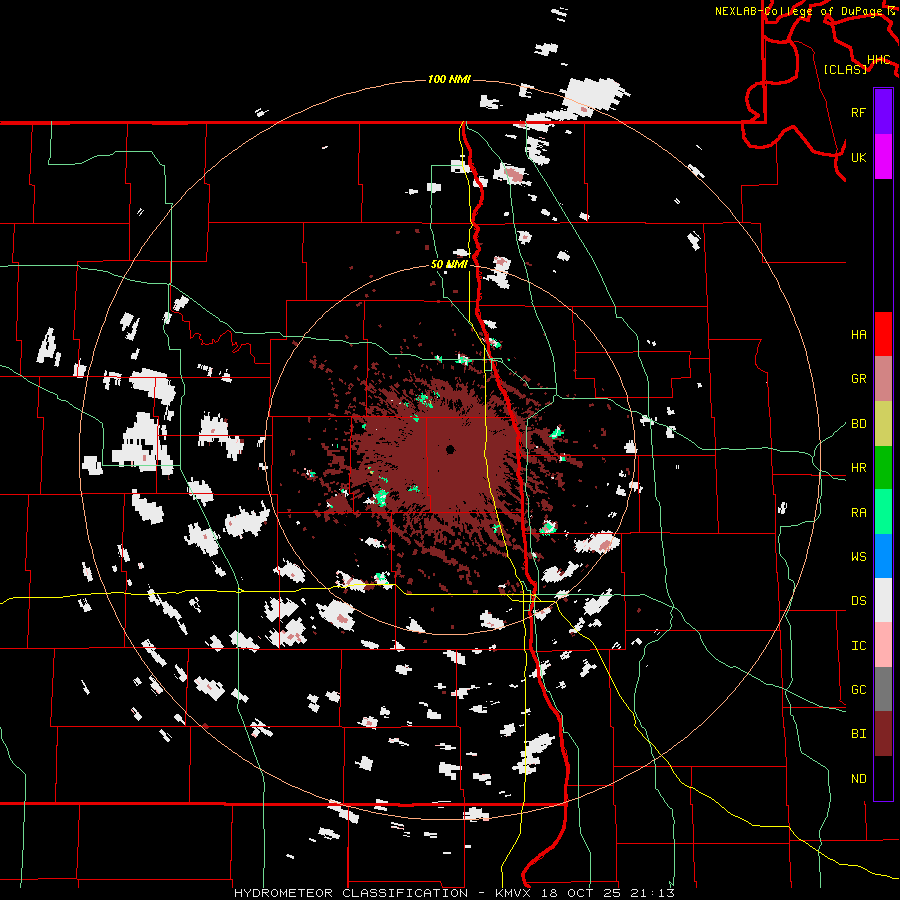Click the [CLAS] label
This screenshot has height=900, width=900.
pos(845,69)
